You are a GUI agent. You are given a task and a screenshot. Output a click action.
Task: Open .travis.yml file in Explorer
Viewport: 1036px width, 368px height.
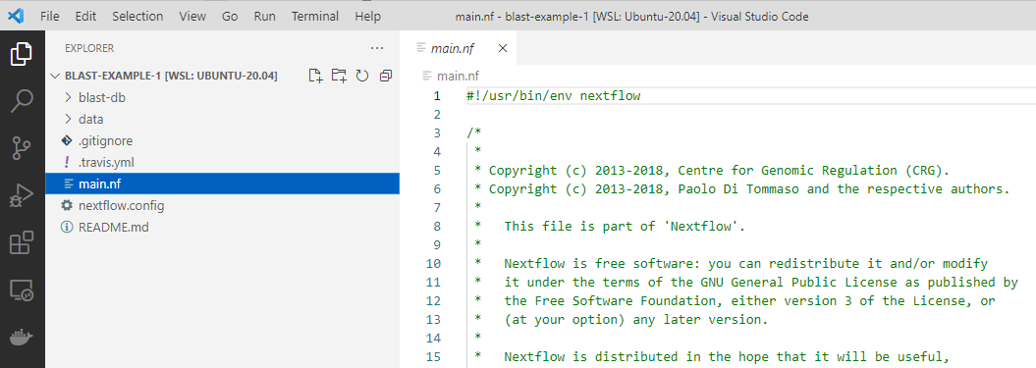click(222, 163)
